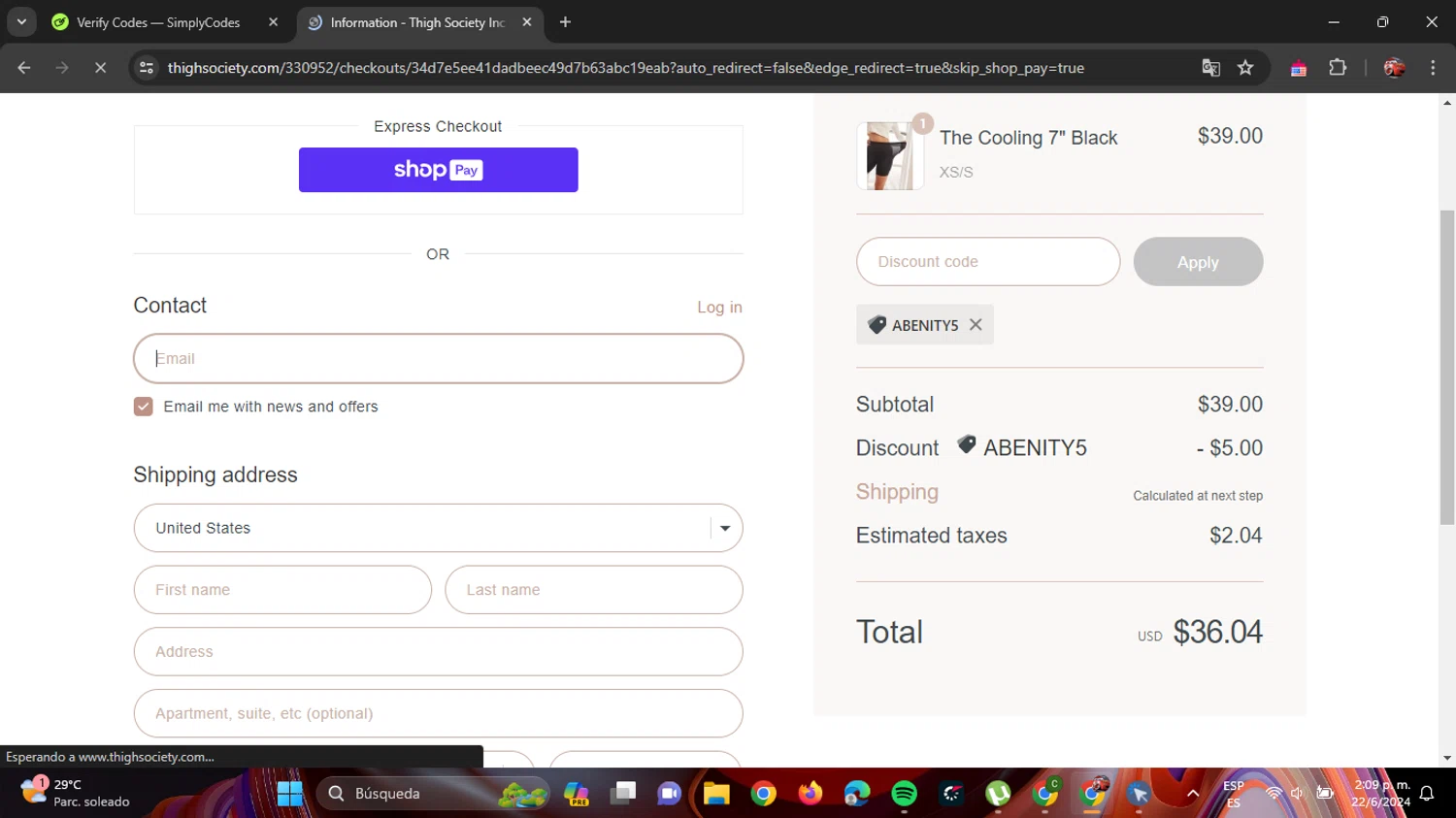Bookmark this page with the star icon
The height and width of the screenshot is (818, 1456).
[1245, 68]
